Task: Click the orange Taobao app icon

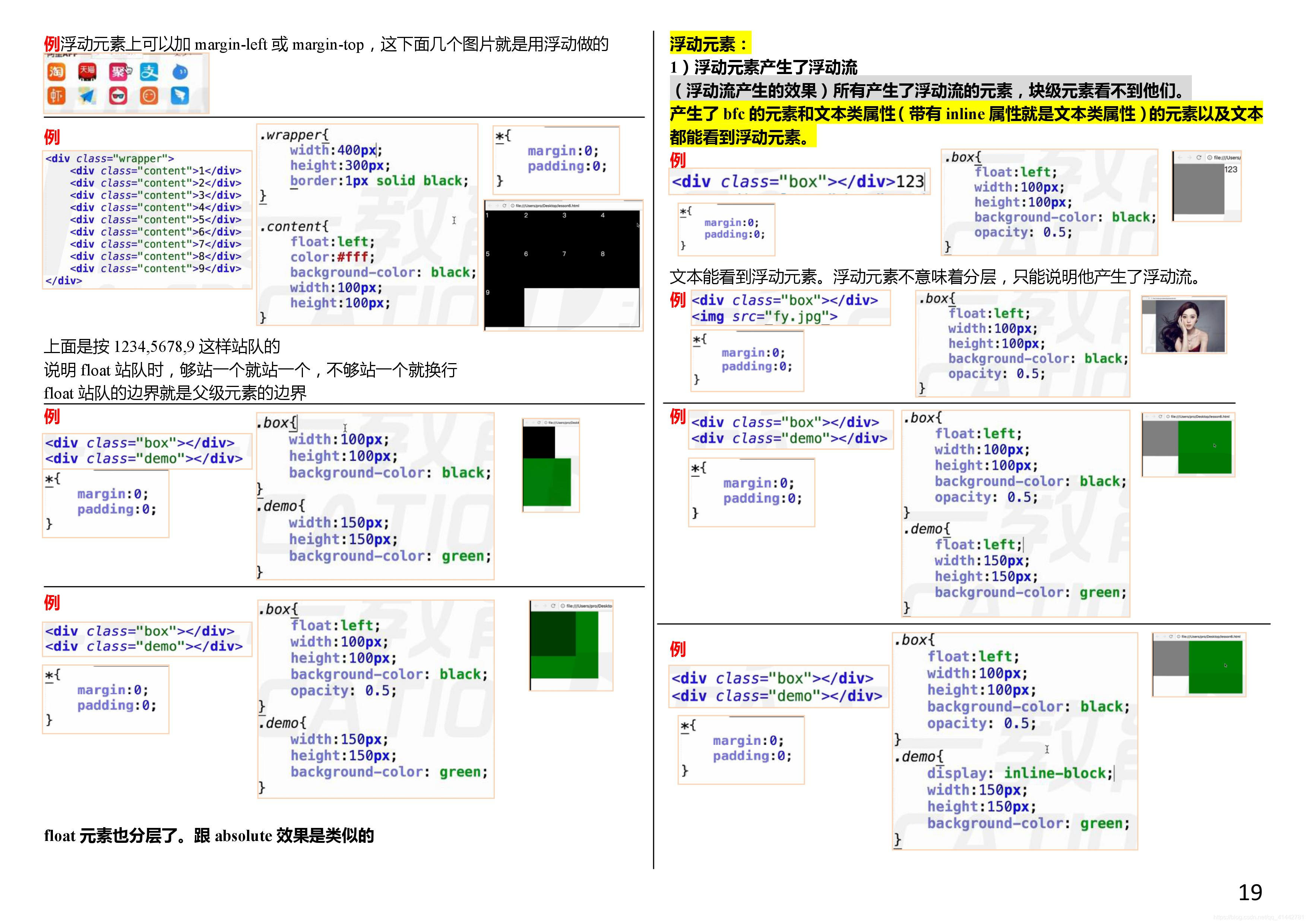Action: tap(56, 72)
